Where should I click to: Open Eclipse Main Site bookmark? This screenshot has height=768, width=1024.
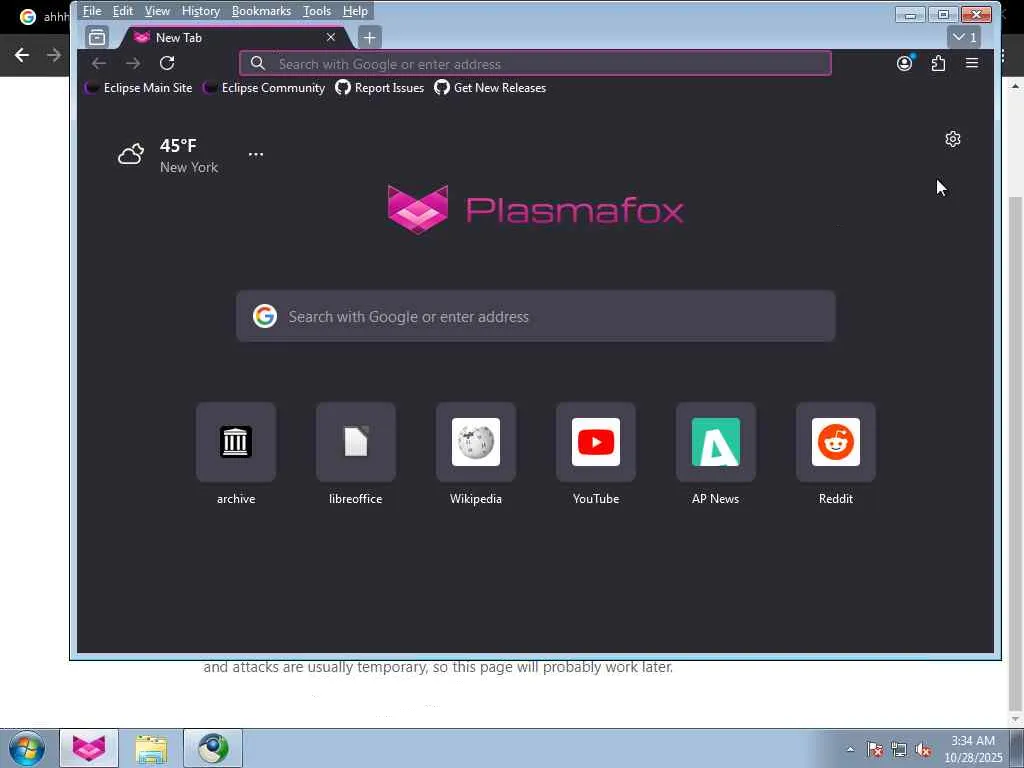point(138,88)
